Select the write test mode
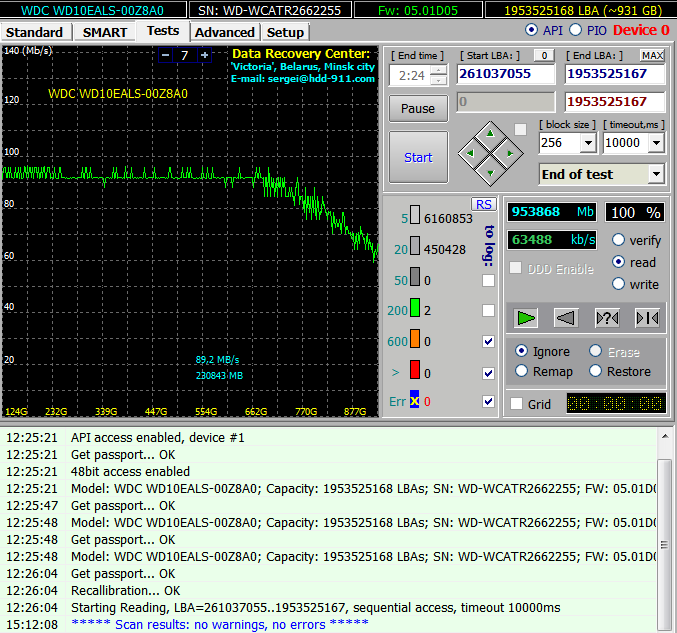The width and height of the screenshot is (677, 633). (x=618, y=284)
